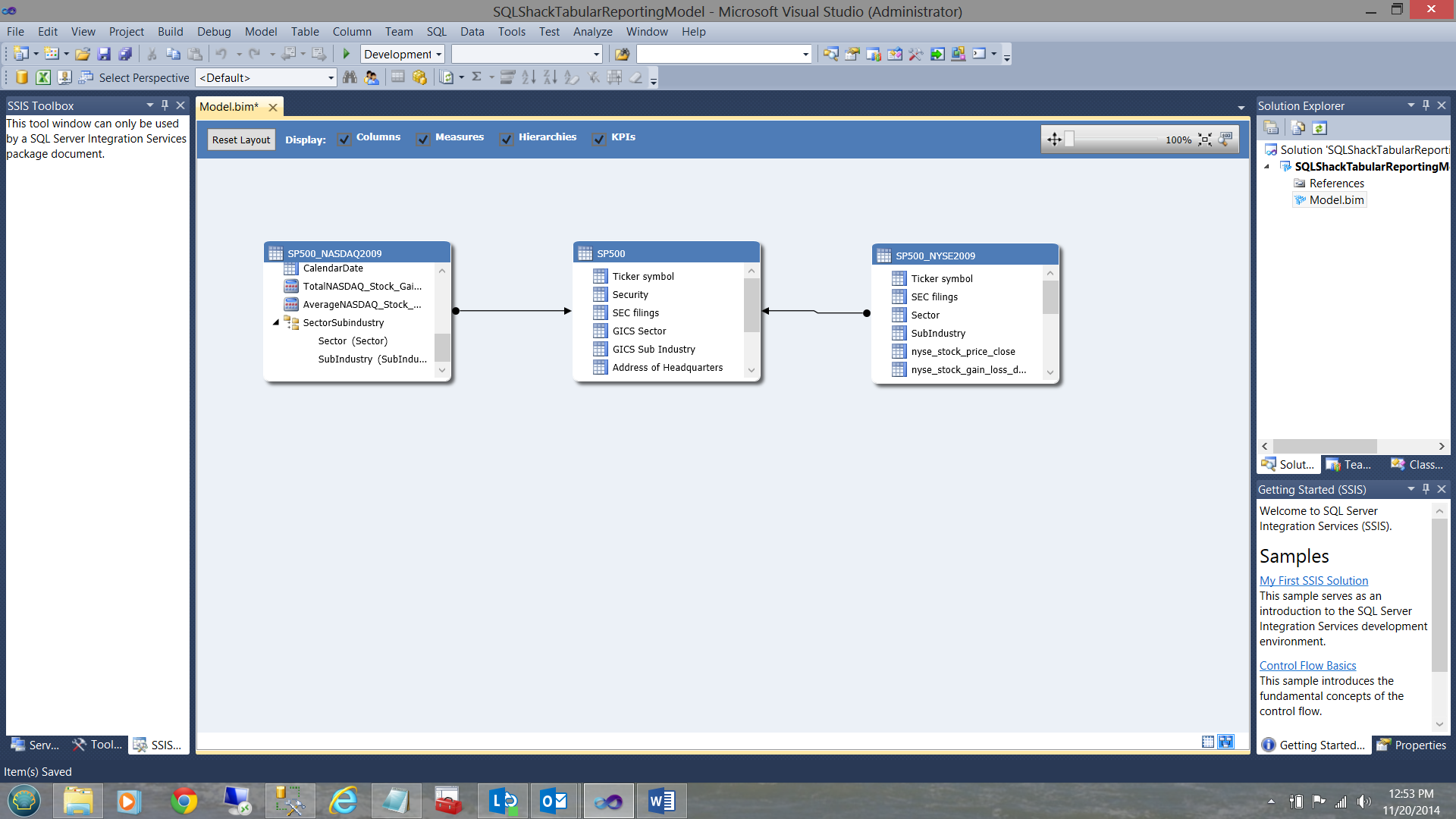The width and height of the screenshot is (1456, 819).
Task: Select Model.bim in Solution Explorer
Action: [1336, 200]
